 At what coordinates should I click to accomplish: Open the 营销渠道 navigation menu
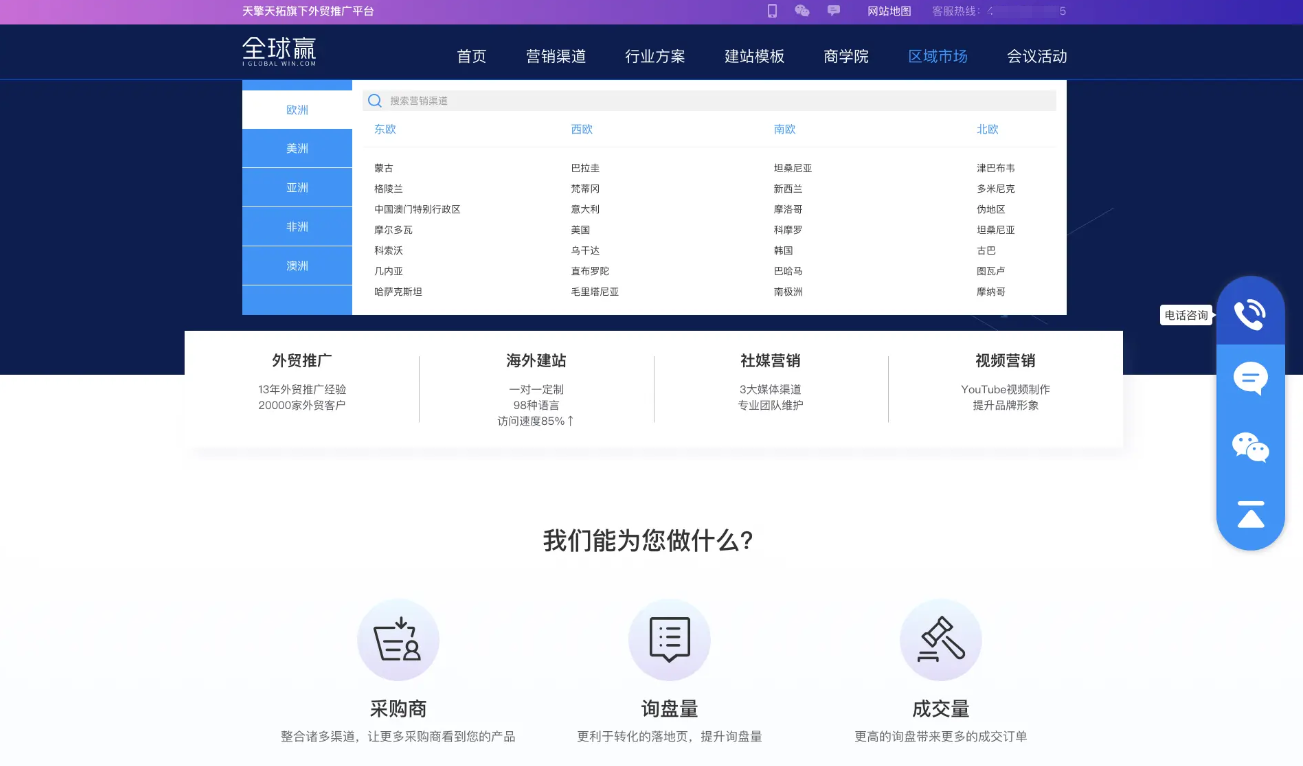(x=556, y=57)
